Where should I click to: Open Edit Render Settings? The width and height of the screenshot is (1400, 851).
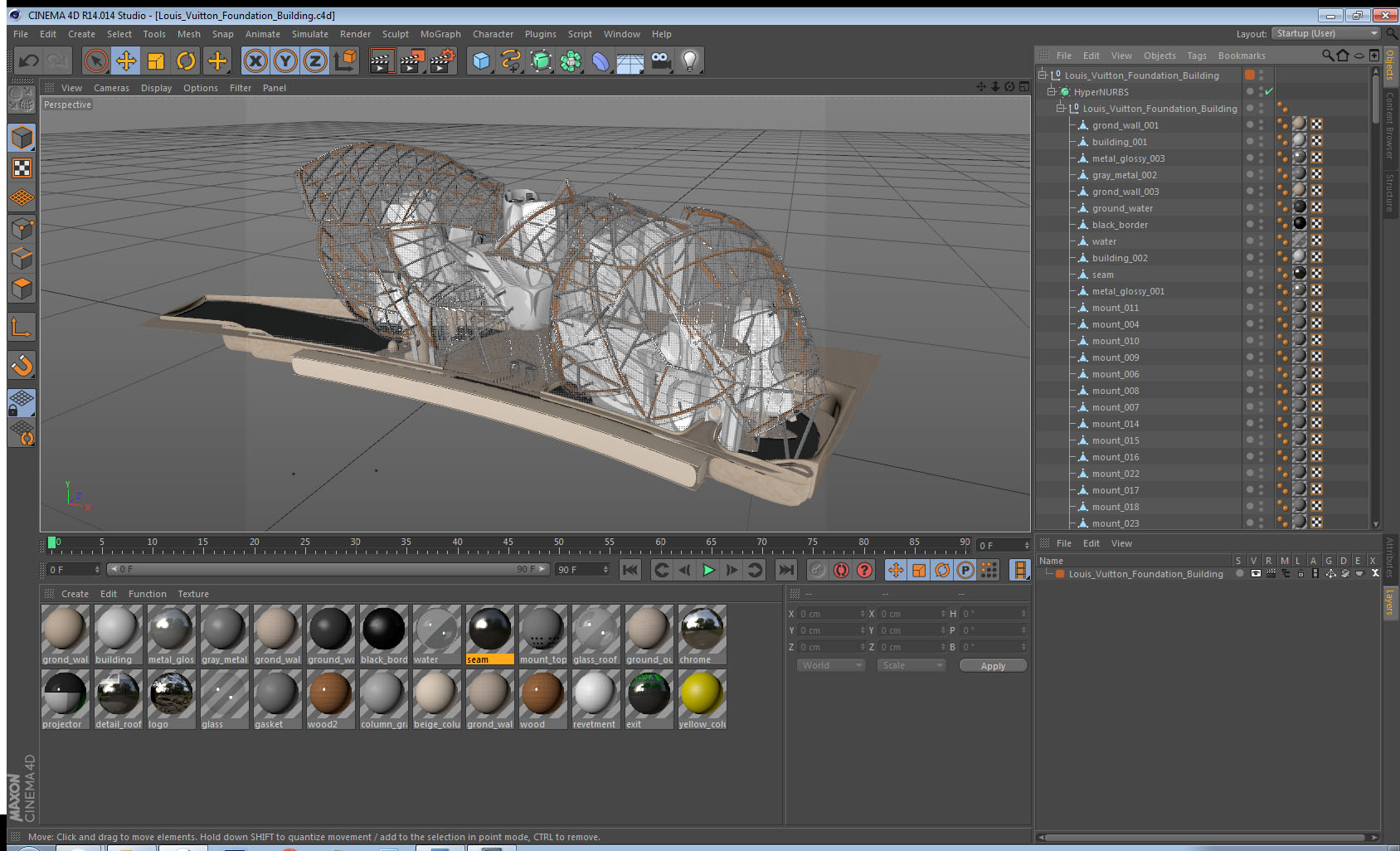coord(442,61)
